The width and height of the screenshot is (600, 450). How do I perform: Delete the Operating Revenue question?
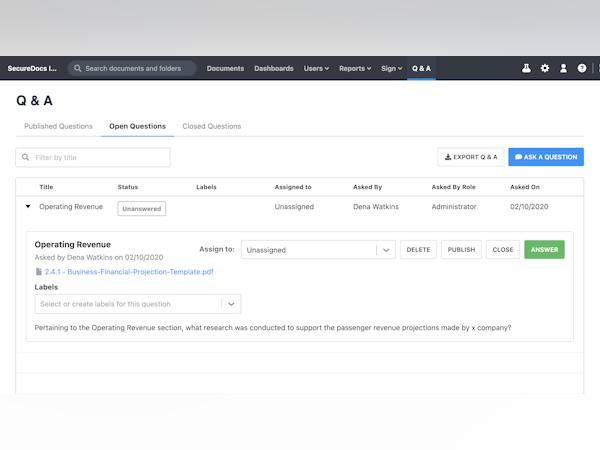click(418, 250)
